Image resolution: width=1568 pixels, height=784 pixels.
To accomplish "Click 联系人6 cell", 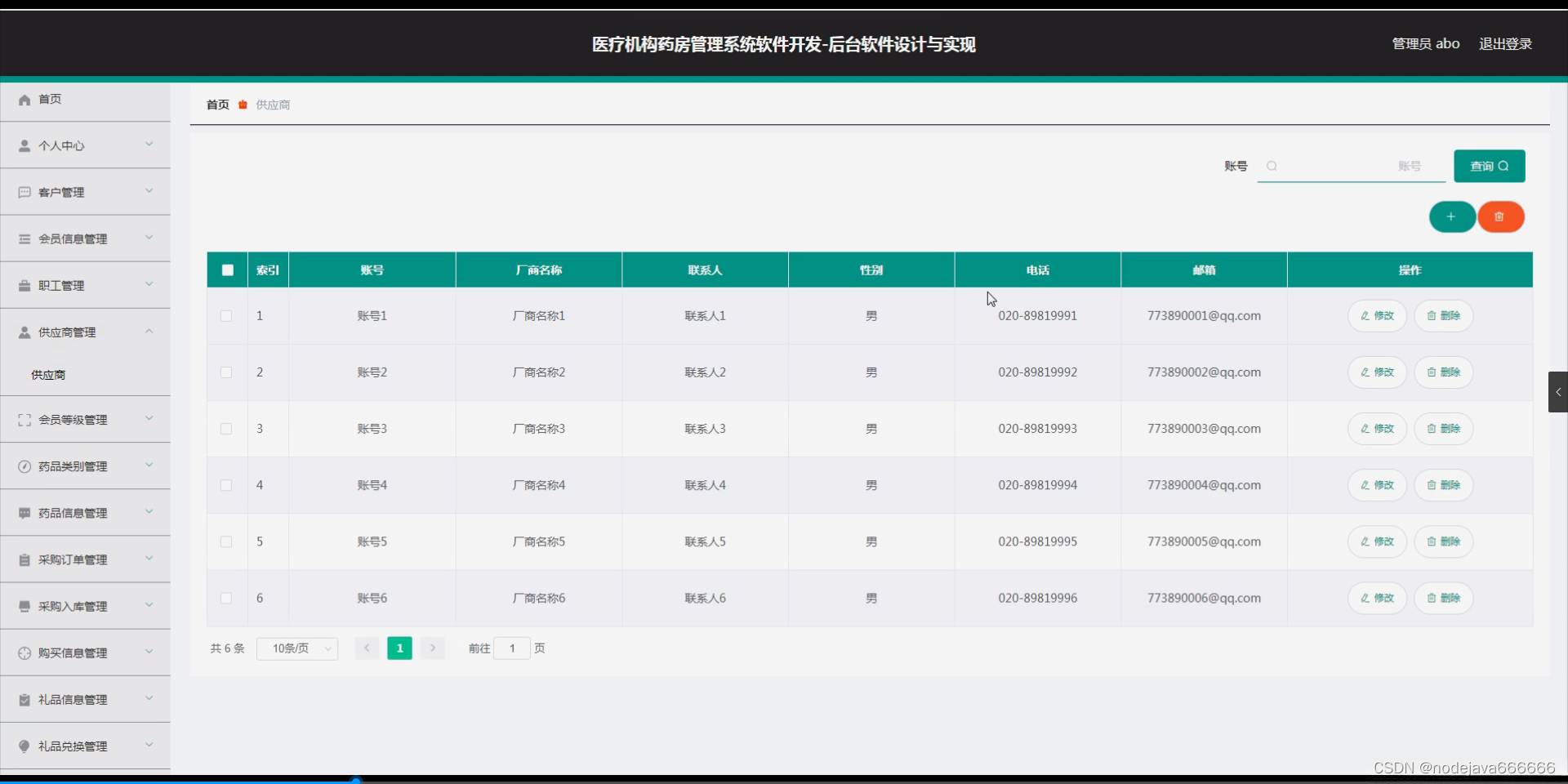I will coord(705,599).
